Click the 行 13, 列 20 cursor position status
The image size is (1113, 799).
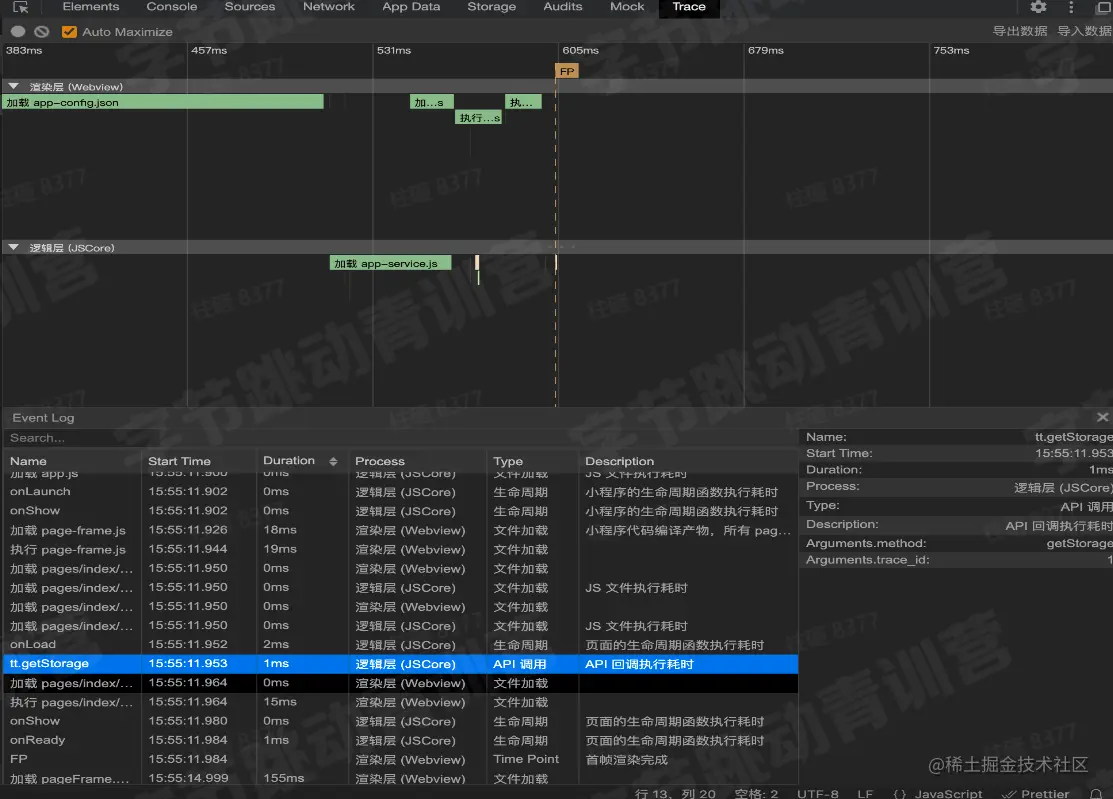[x=675, y=793]
